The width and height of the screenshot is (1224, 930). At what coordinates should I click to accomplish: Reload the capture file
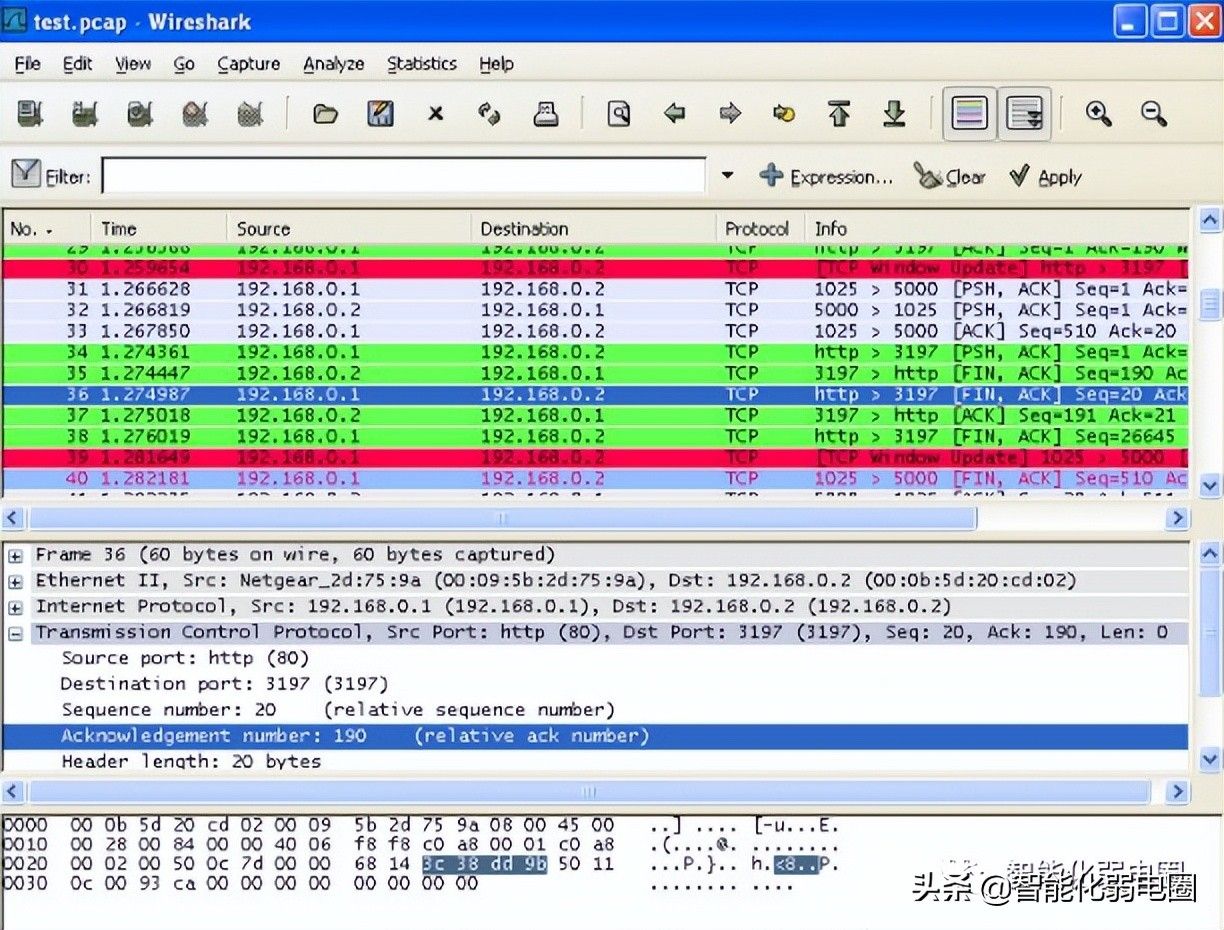[489, 114]
